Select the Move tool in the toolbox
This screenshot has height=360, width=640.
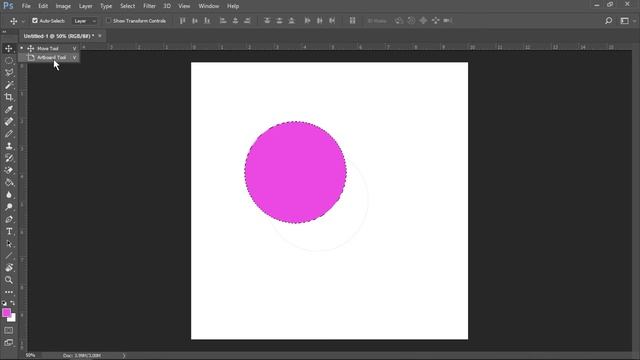[x=9, y=49]
